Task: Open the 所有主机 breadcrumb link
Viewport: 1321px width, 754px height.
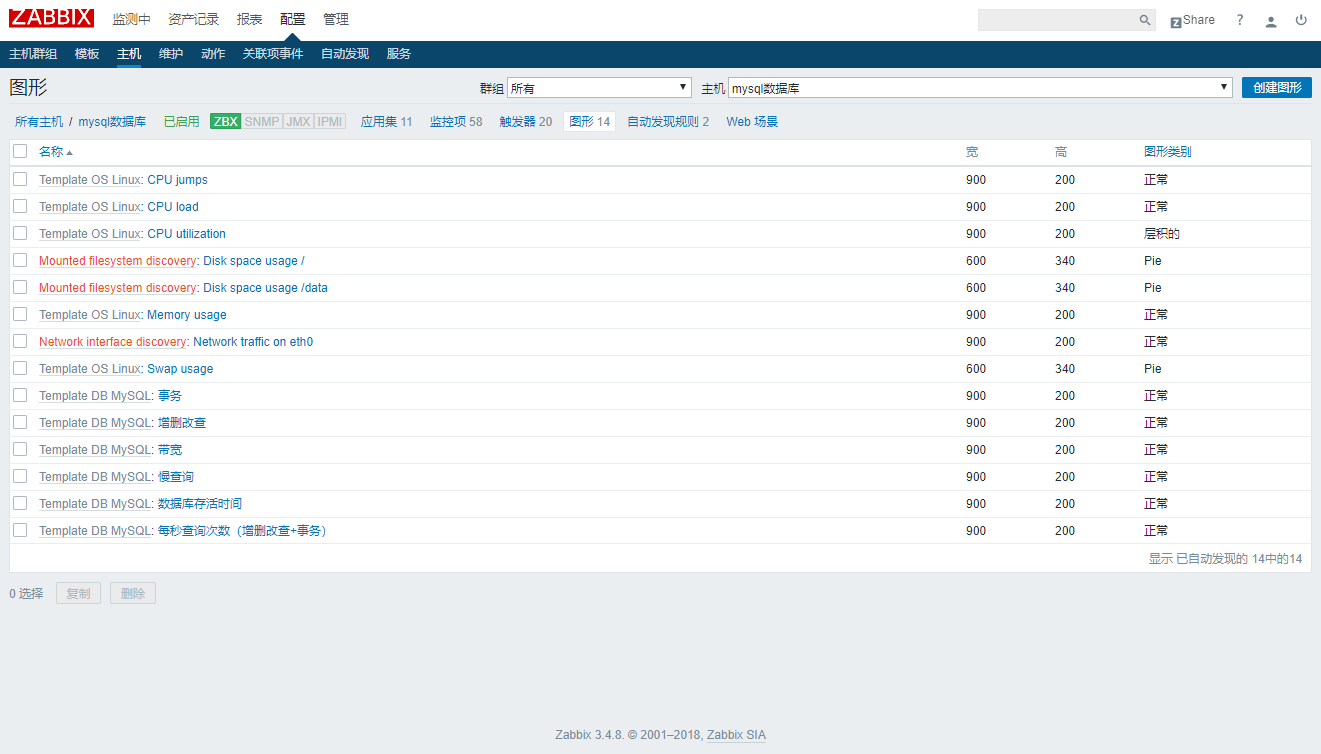Action: [39, 122]
